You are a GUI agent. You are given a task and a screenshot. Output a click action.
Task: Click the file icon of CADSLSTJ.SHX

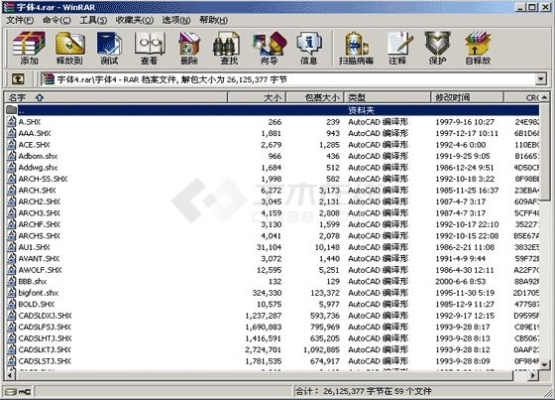11,361
